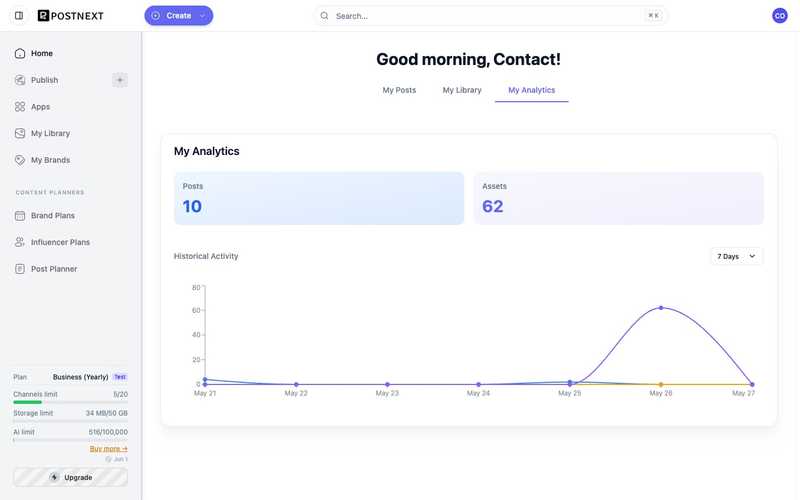This screenshot has height=500, width=800.
Task: Open the Publish section
Action: [44, 80]
